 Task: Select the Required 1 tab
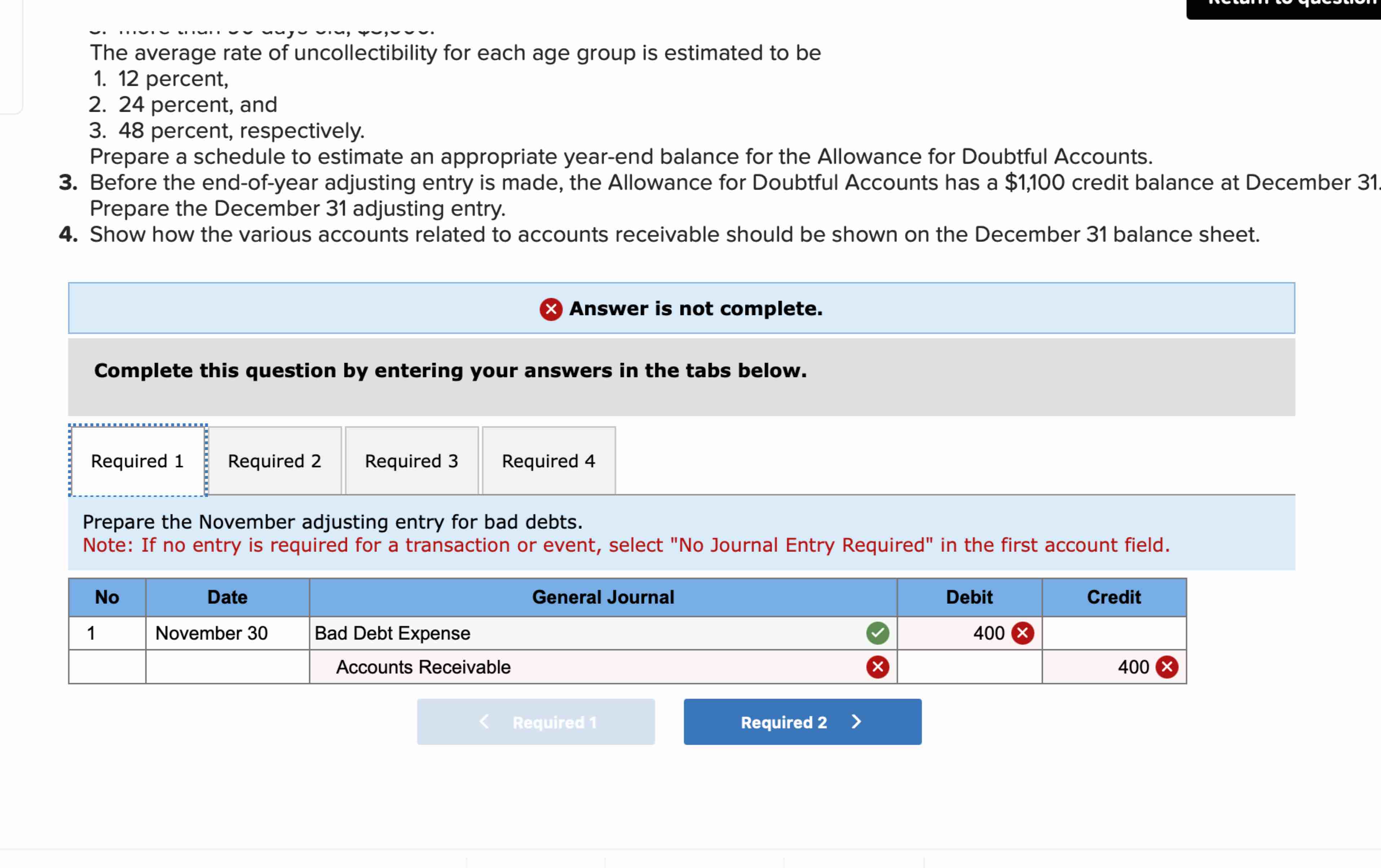point(138,461)
